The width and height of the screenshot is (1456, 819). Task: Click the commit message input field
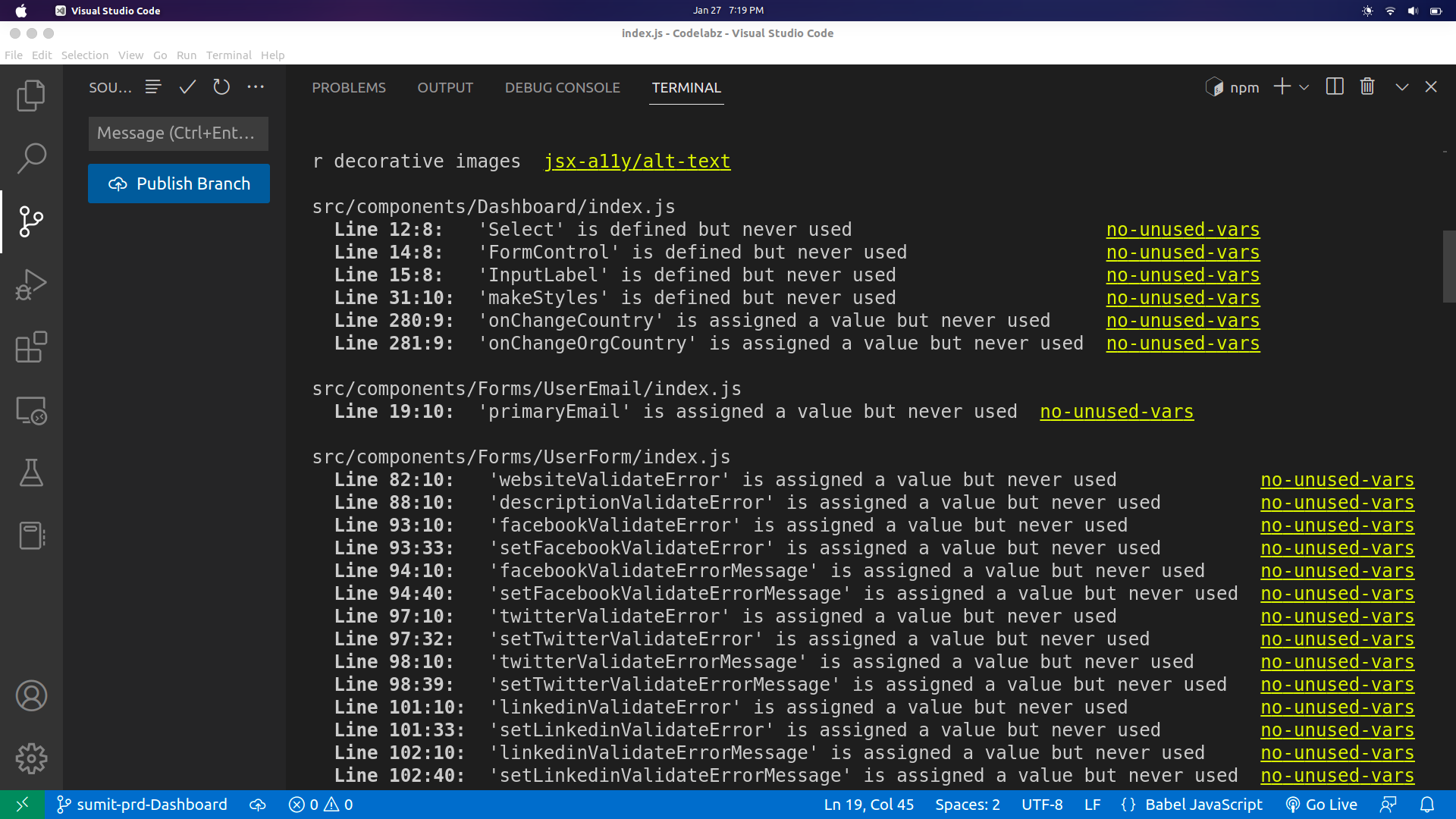point(178,133)
